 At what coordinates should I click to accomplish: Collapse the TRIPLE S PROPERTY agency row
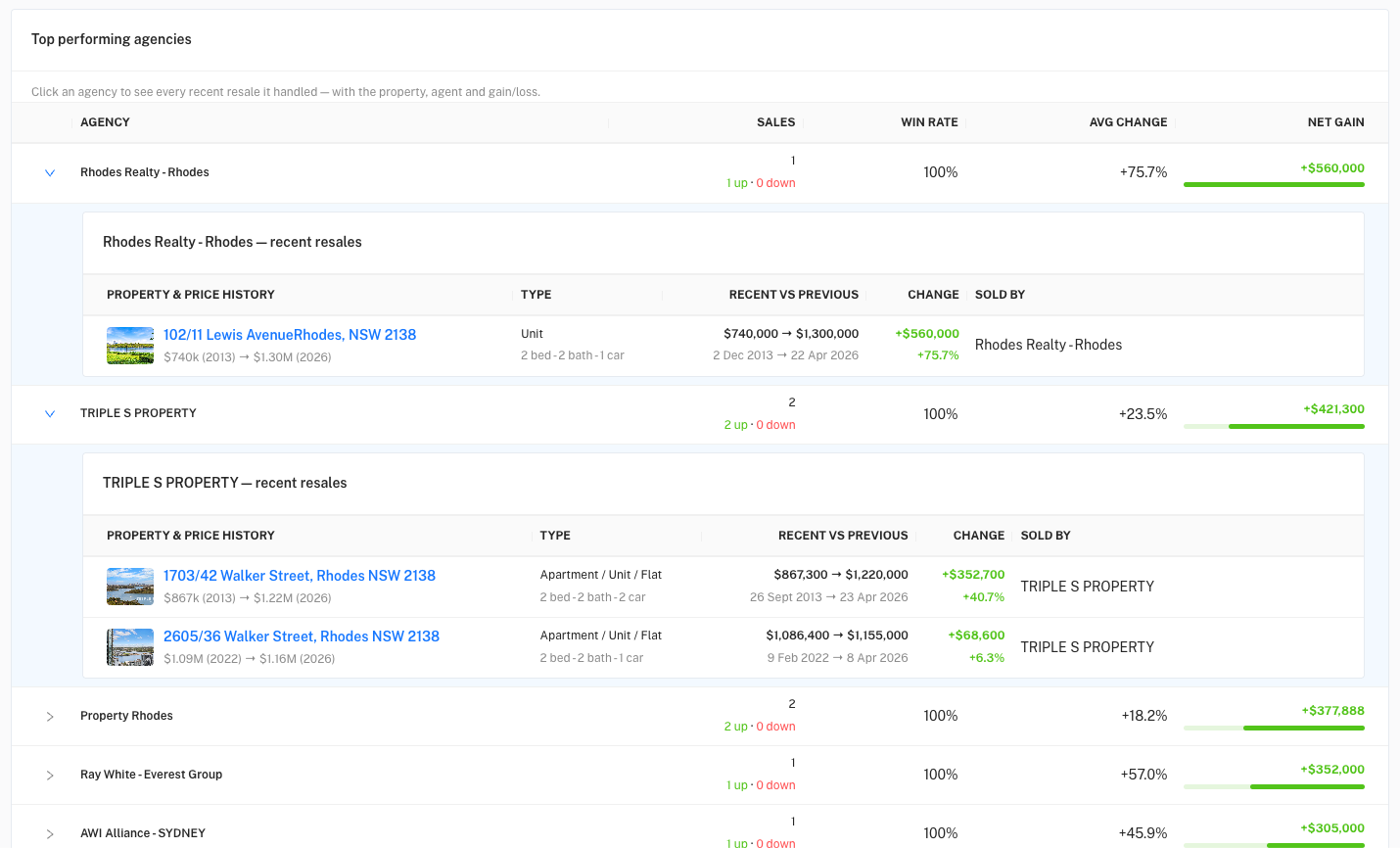(50, 414)
